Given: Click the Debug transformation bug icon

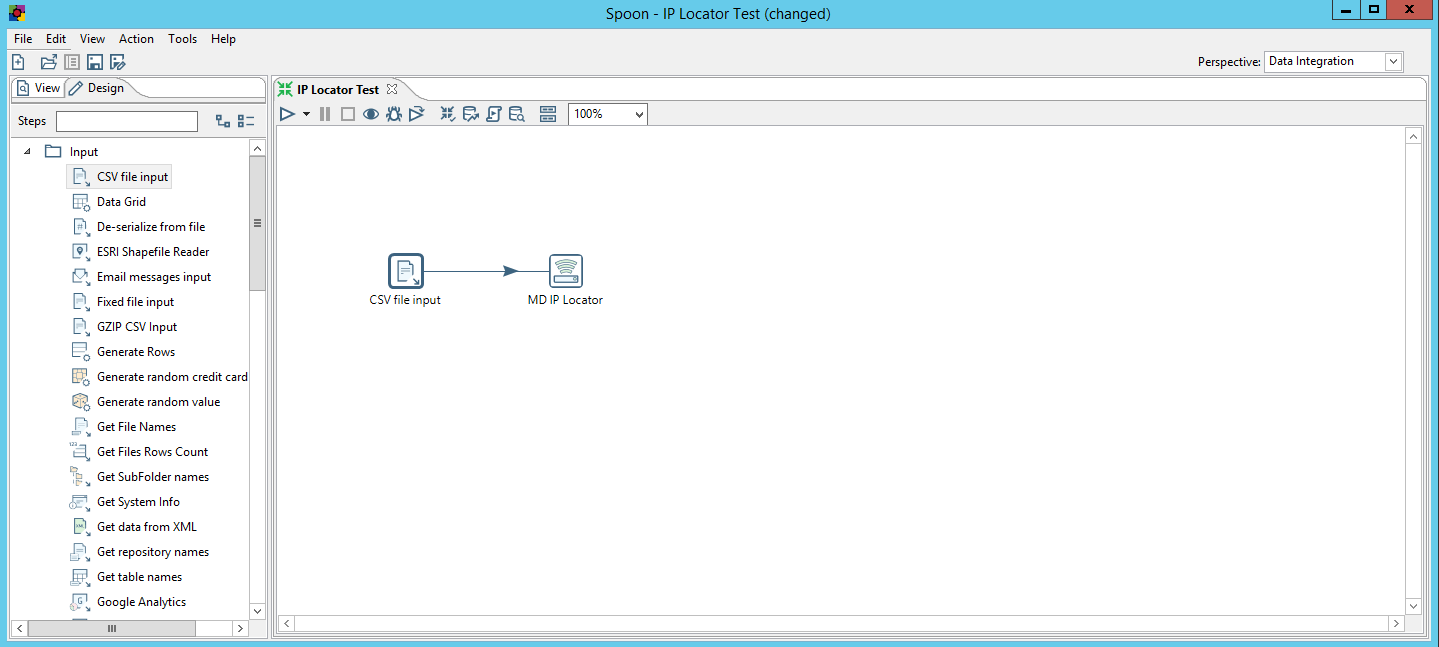Looking at the screenshot, I should coord(394,114).
